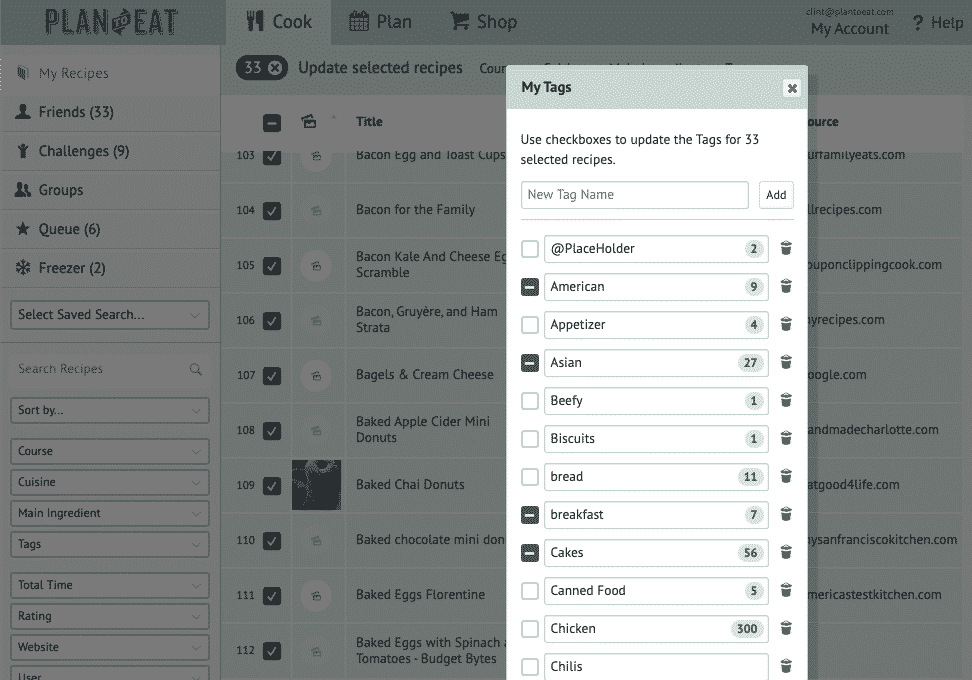Click trash icon next to Asian tag
Viewport: 972px width, 680px height.
coord(786,363)
